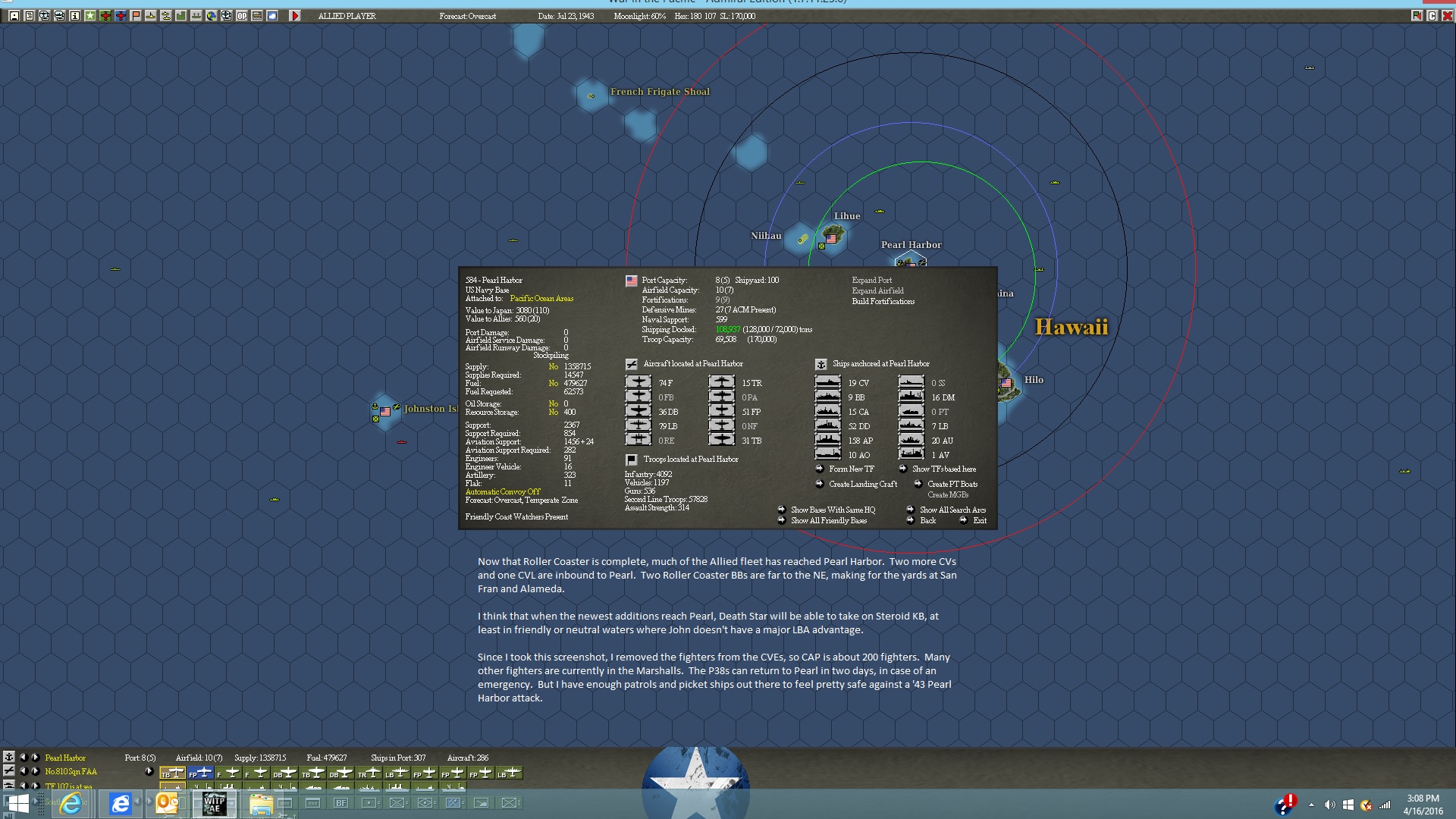Click previous arrow beside No.810 Sqn FAA
This screenshot has width=1456, height=819.
pyautogui.click(x=24, y=771)
